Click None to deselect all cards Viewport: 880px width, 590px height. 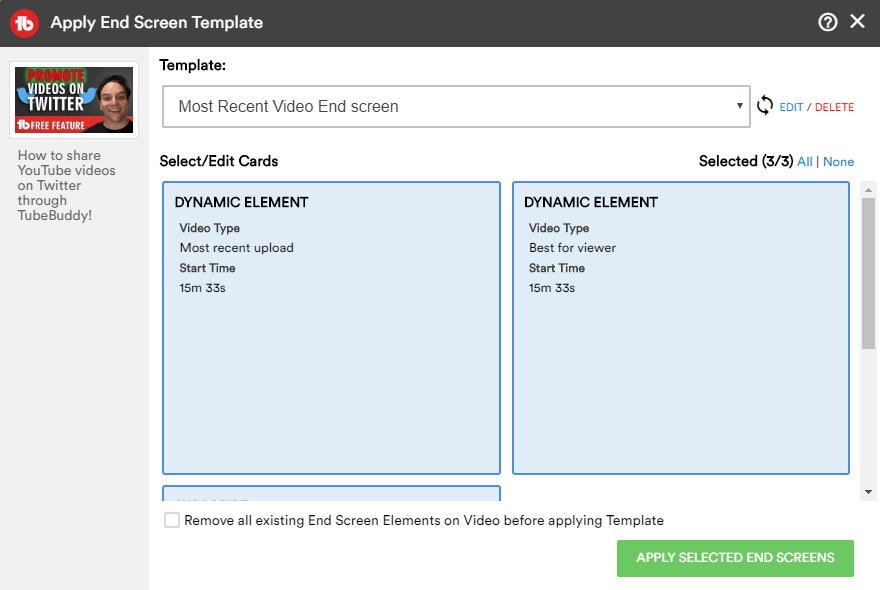[838, 162]
